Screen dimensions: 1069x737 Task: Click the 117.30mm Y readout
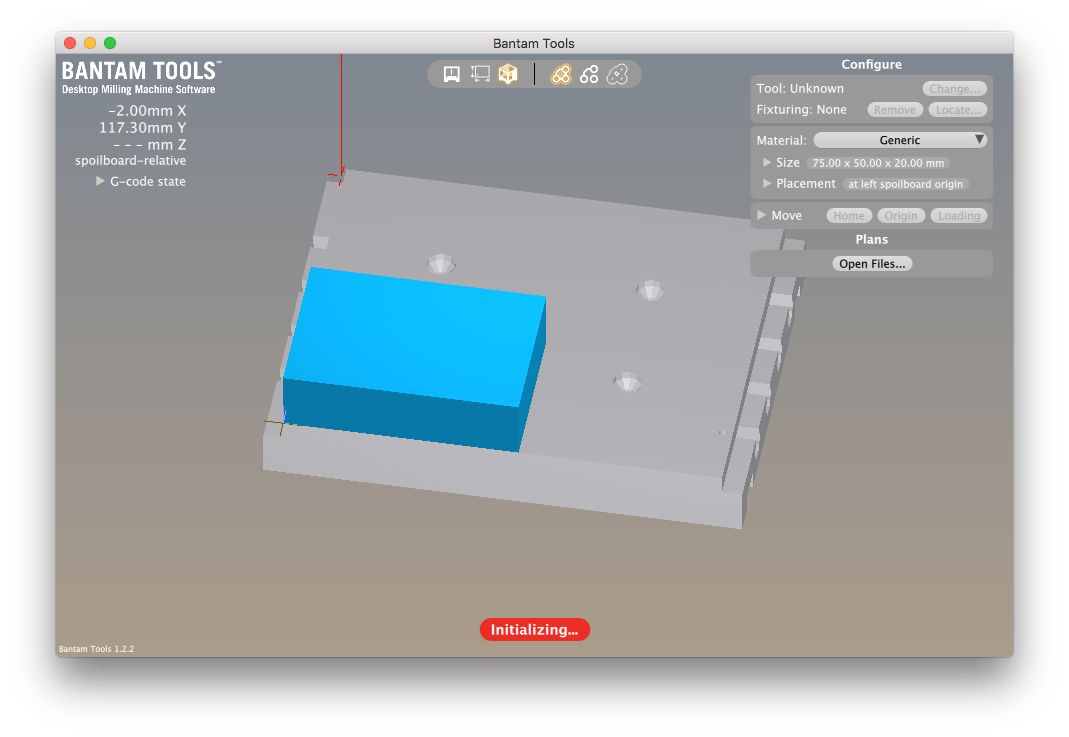[x=142, y=127]
